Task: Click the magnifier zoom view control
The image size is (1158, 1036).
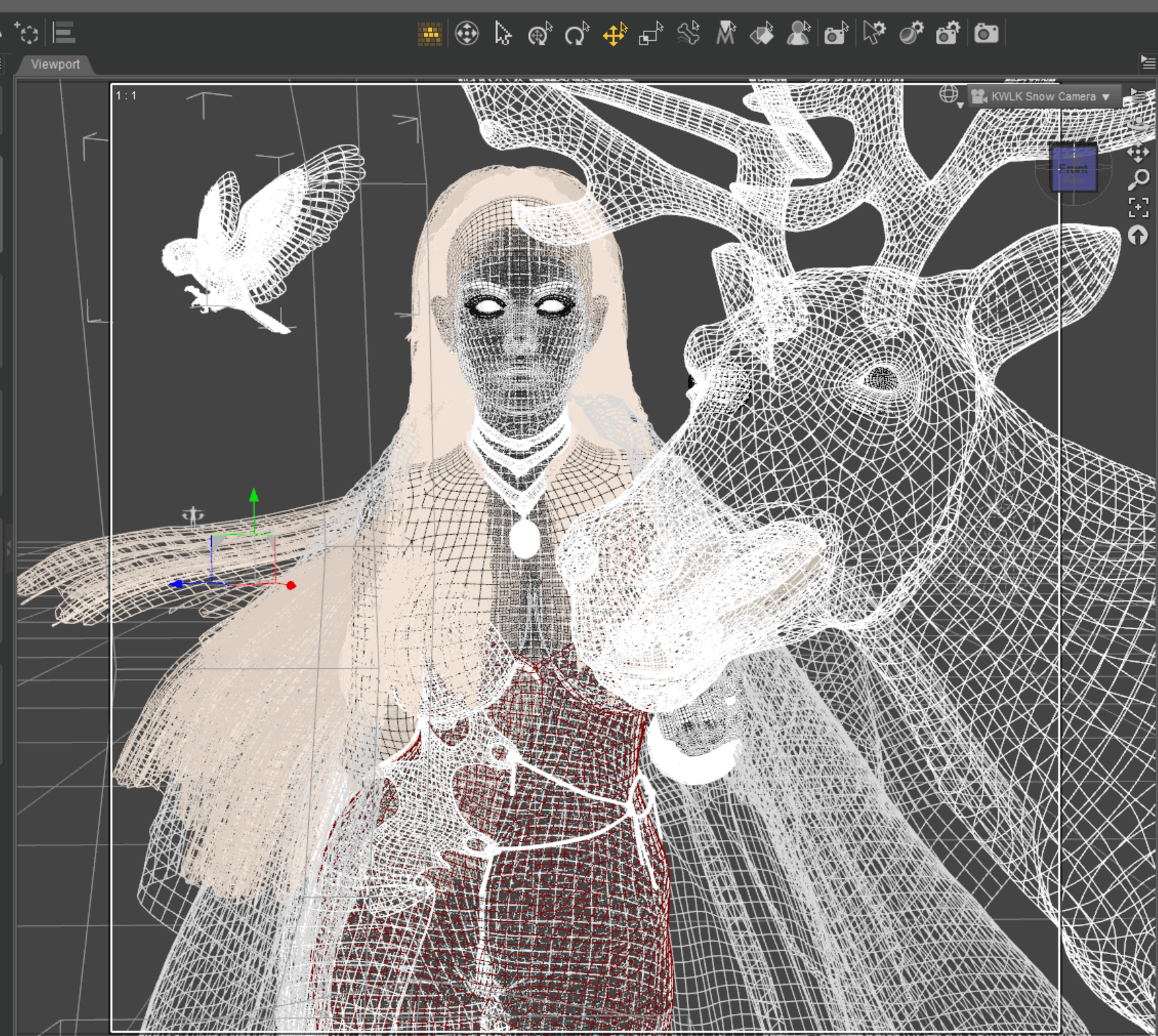Action: (1138, 180)
